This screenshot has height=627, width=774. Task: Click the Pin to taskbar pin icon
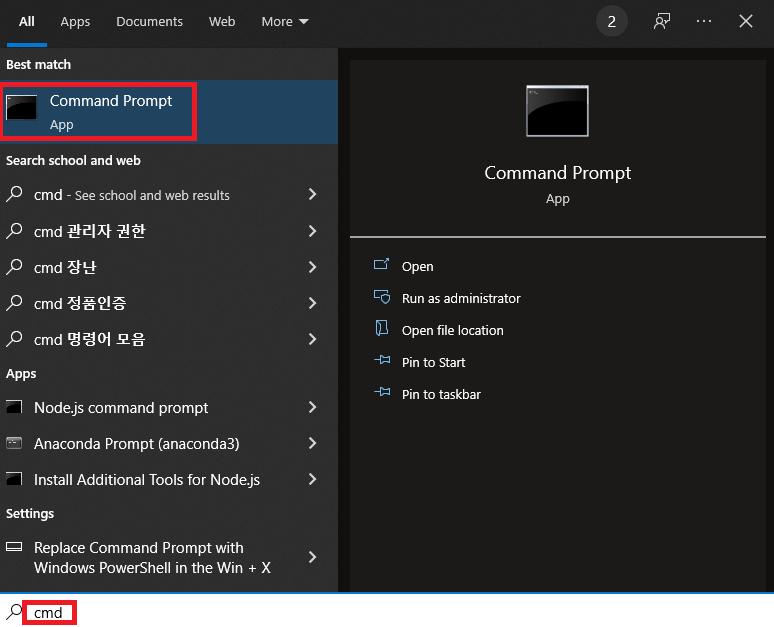pos(382,392)
